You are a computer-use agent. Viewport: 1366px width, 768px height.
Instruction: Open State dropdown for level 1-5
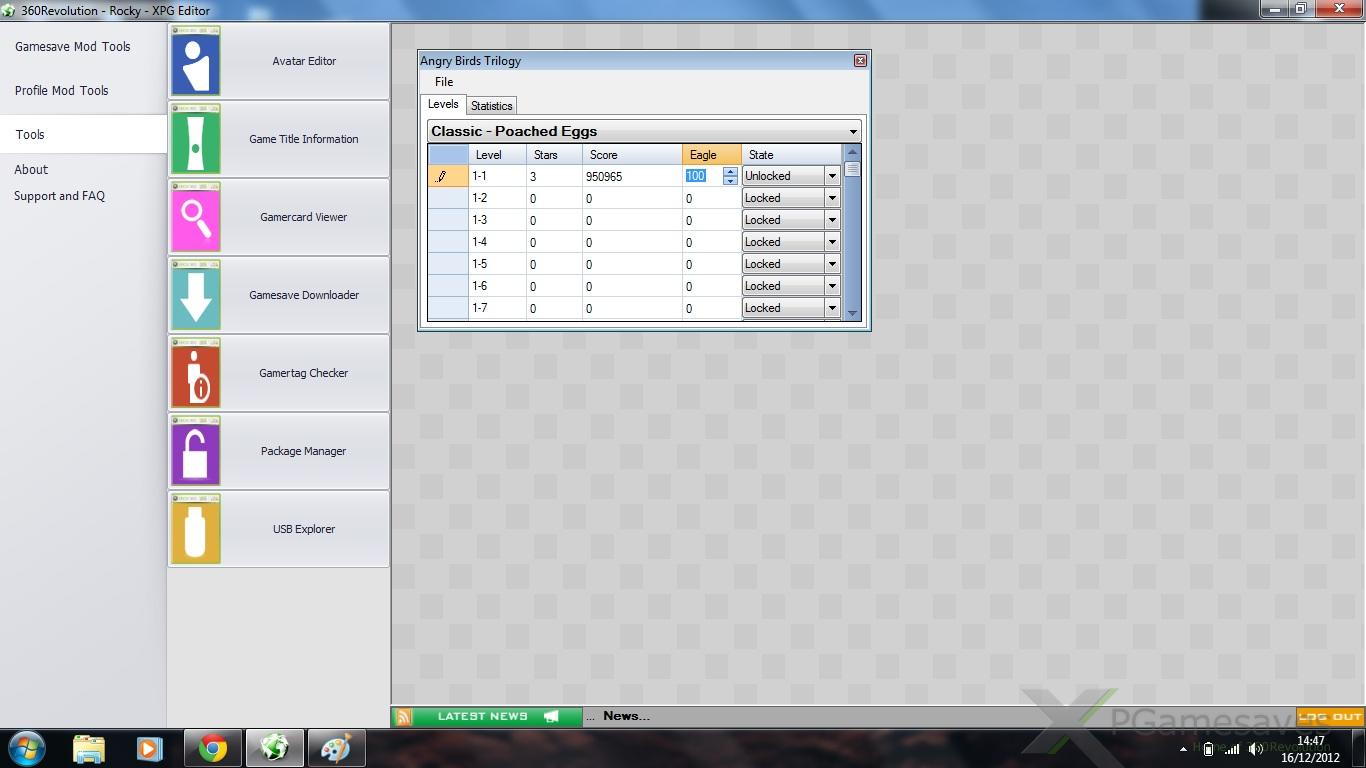pyautogui.click(x=831, y=264)
